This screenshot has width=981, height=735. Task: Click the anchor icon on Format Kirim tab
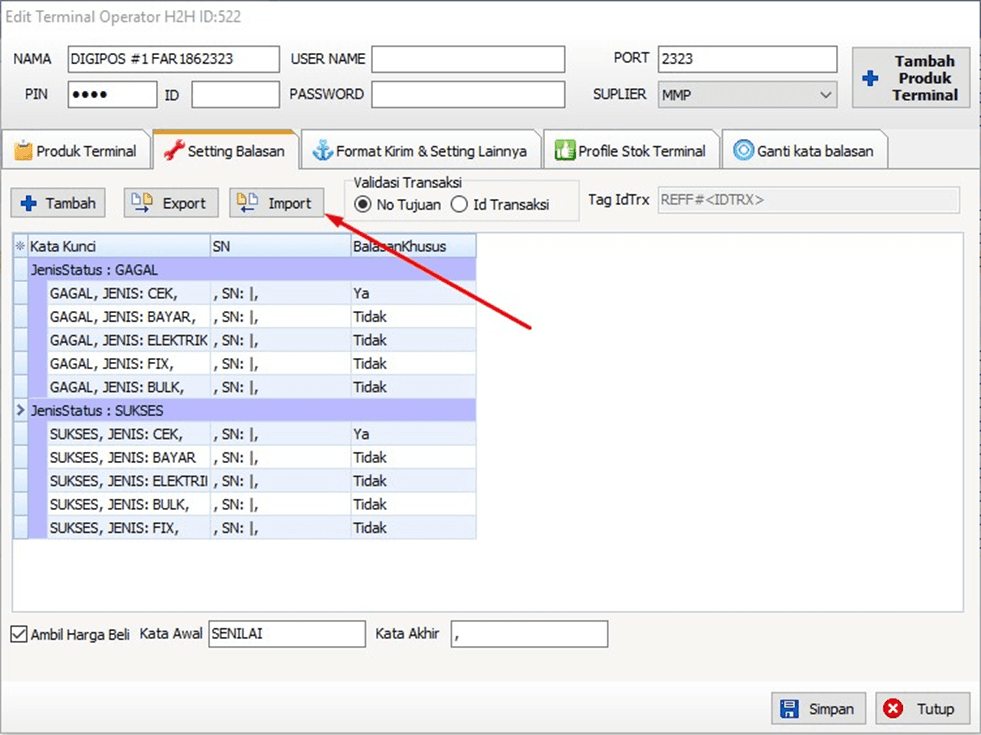[322, 151]
